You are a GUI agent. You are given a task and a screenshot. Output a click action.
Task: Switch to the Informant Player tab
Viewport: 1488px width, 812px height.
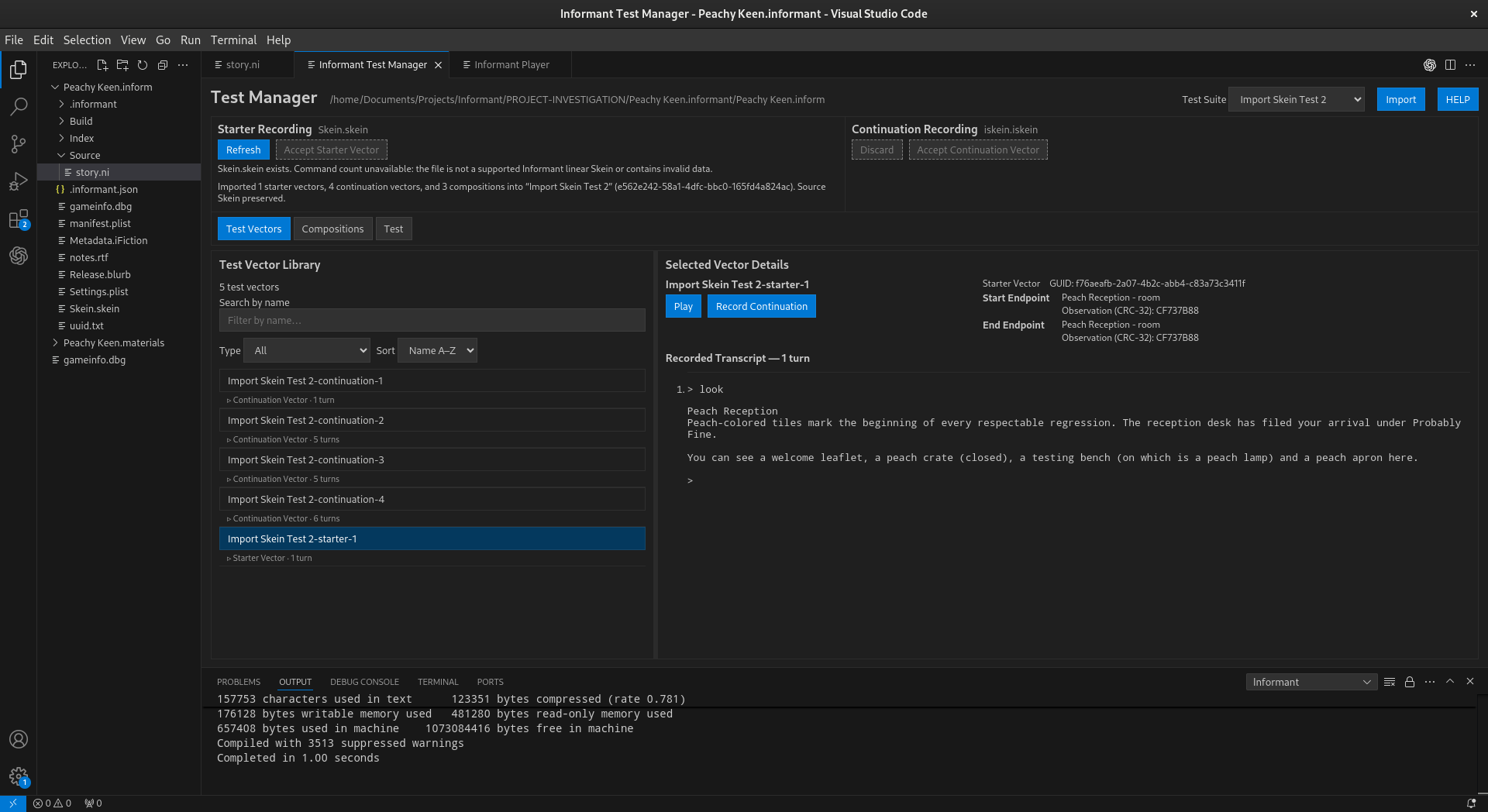(511, 65)
